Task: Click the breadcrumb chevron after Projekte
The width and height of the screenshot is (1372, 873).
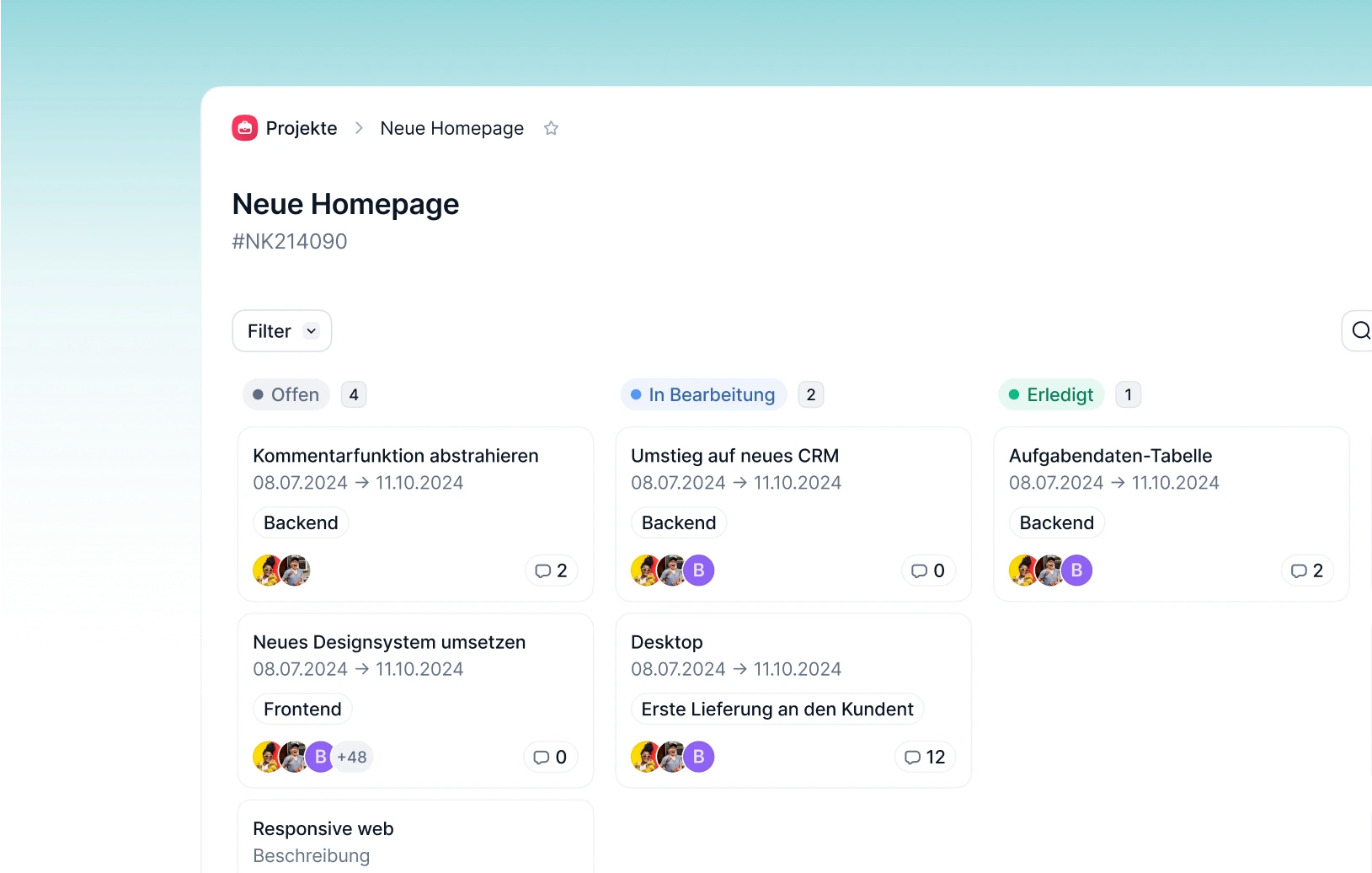Action: pos(359,128)
